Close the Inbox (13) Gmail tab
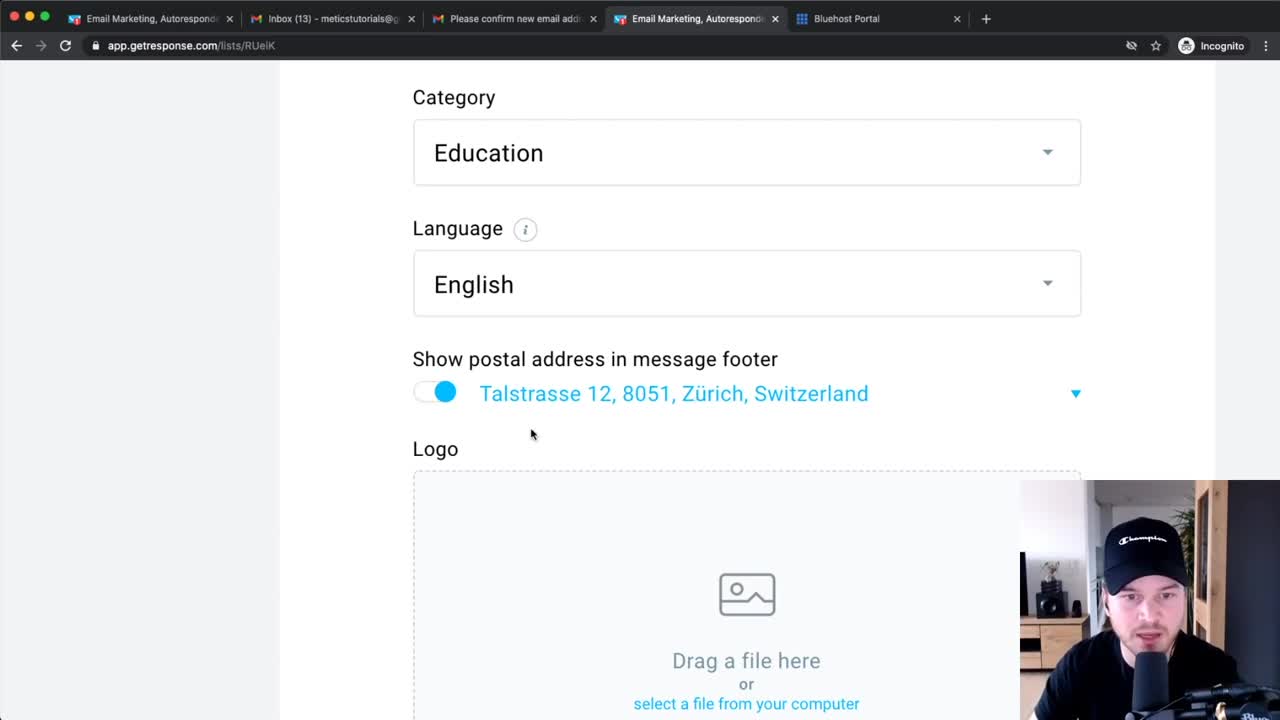This screenshot has height=720, width=1280. pos(411,19)
